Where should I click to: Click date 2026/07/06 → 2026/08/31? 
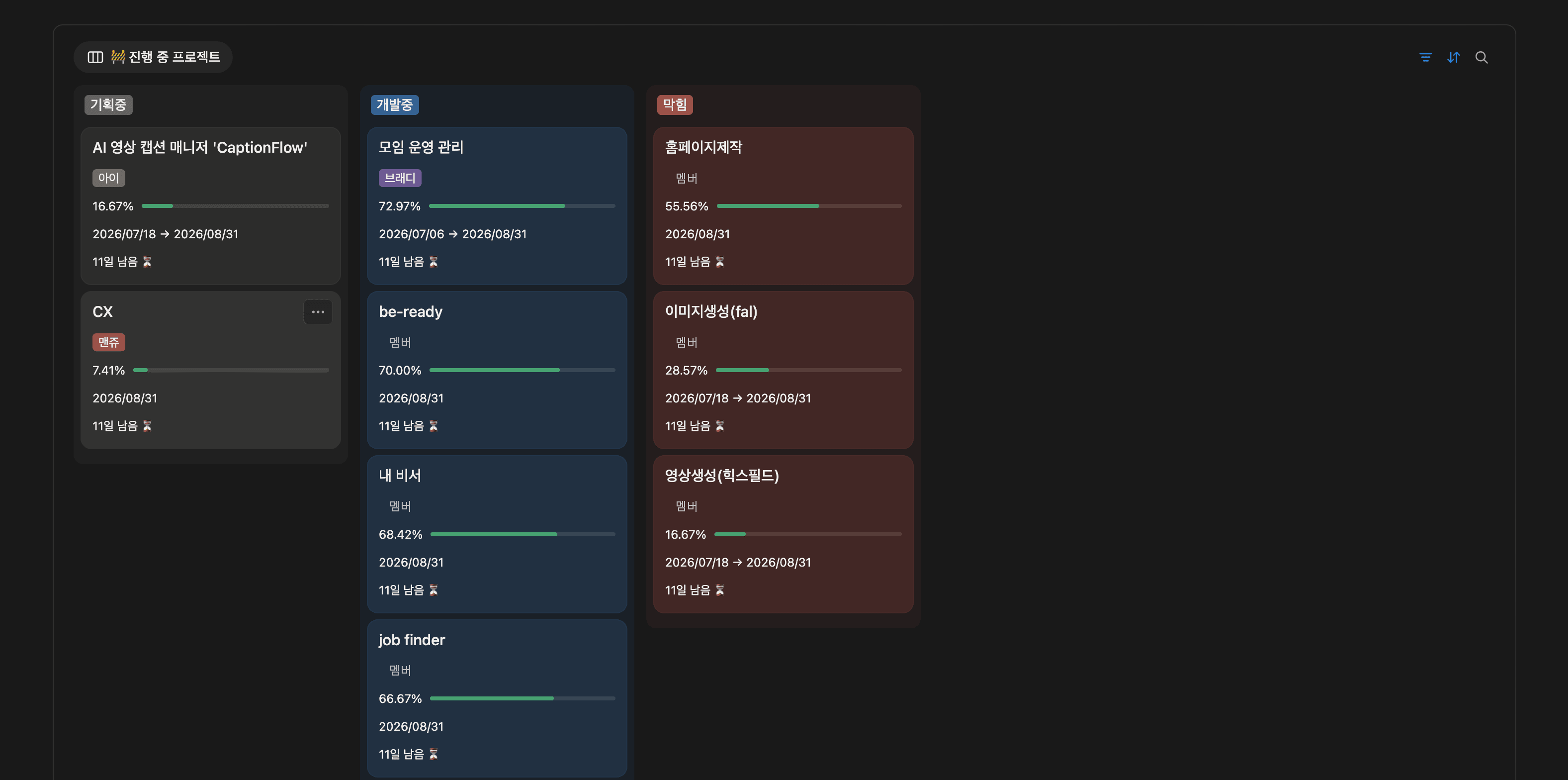tap(452, 234)
